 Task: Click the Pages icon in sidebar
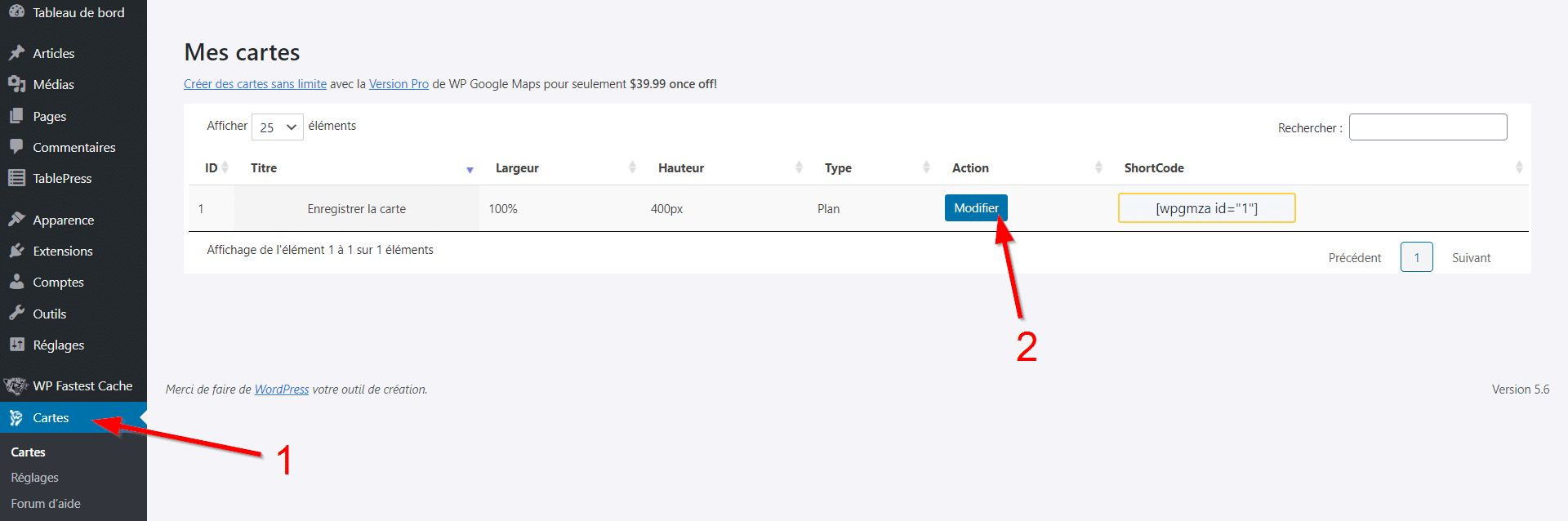16,116
